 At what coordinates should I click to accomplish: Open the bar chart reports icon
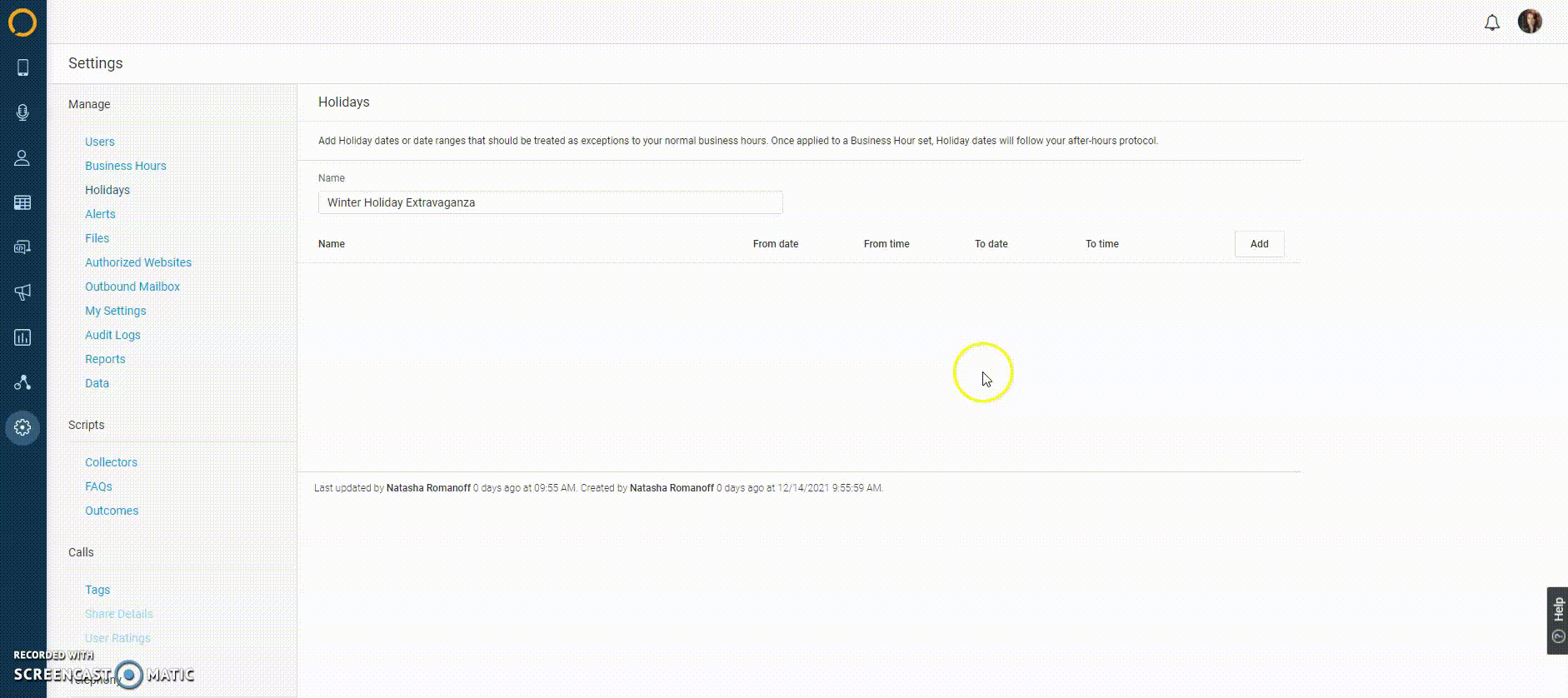pyautogui.click(x=22, y=337)
